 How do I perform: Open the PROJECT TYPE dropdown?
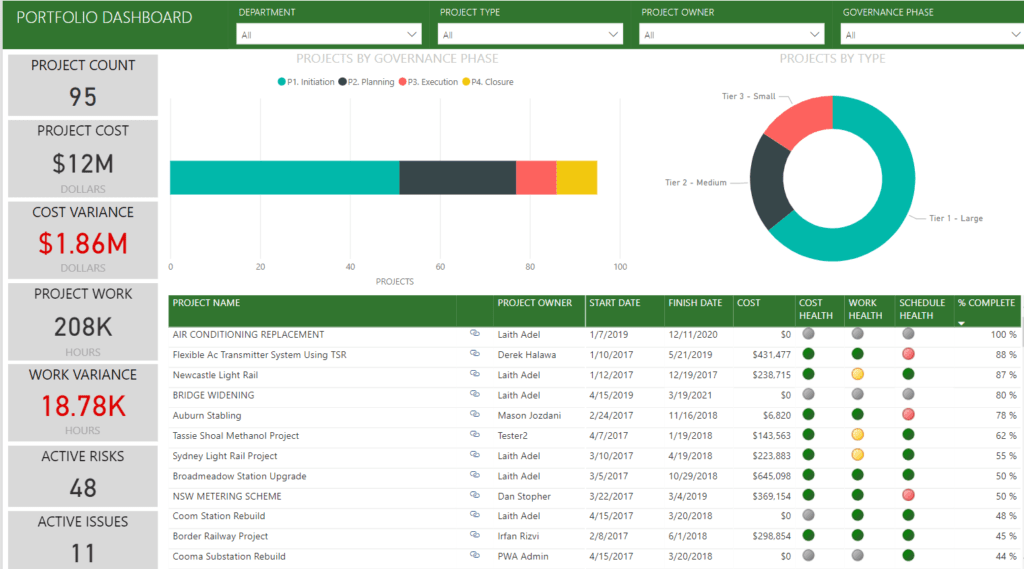tap(530, 35)
